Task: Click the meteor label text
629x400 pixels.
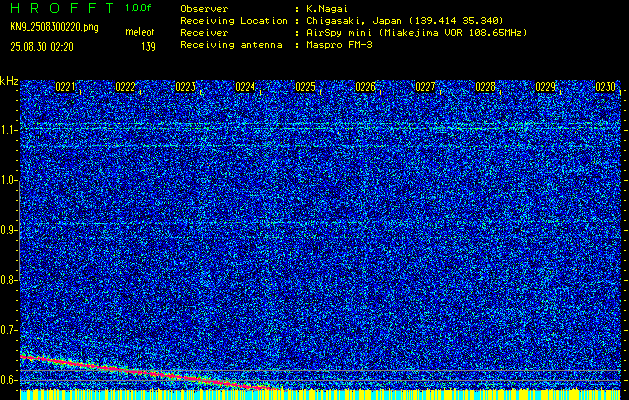Action: click(x=140, y=32)
